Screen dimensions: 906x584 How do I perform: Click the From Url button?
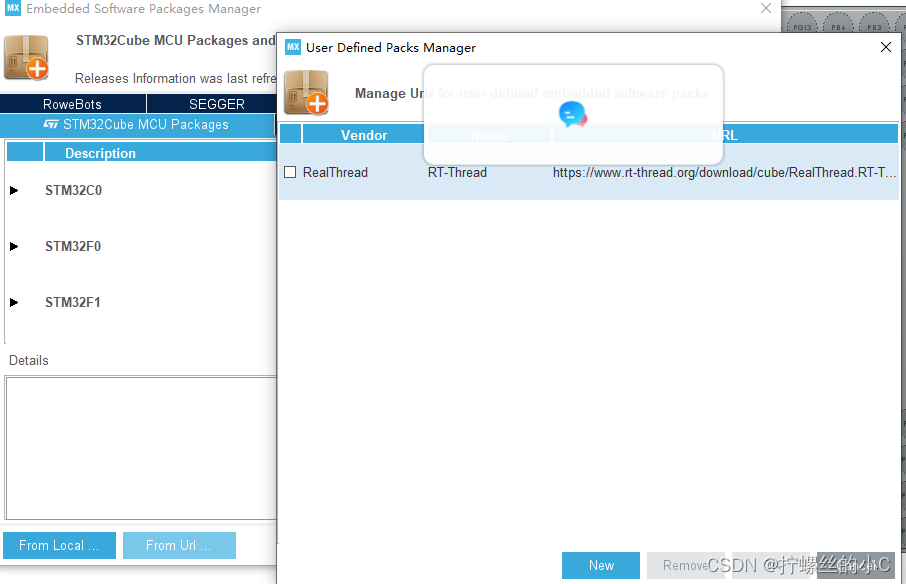click(179, 545)
